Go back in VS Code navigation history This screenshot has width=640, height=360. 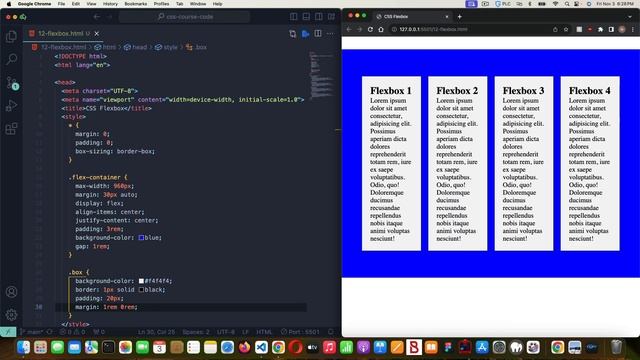coord(97,17)
